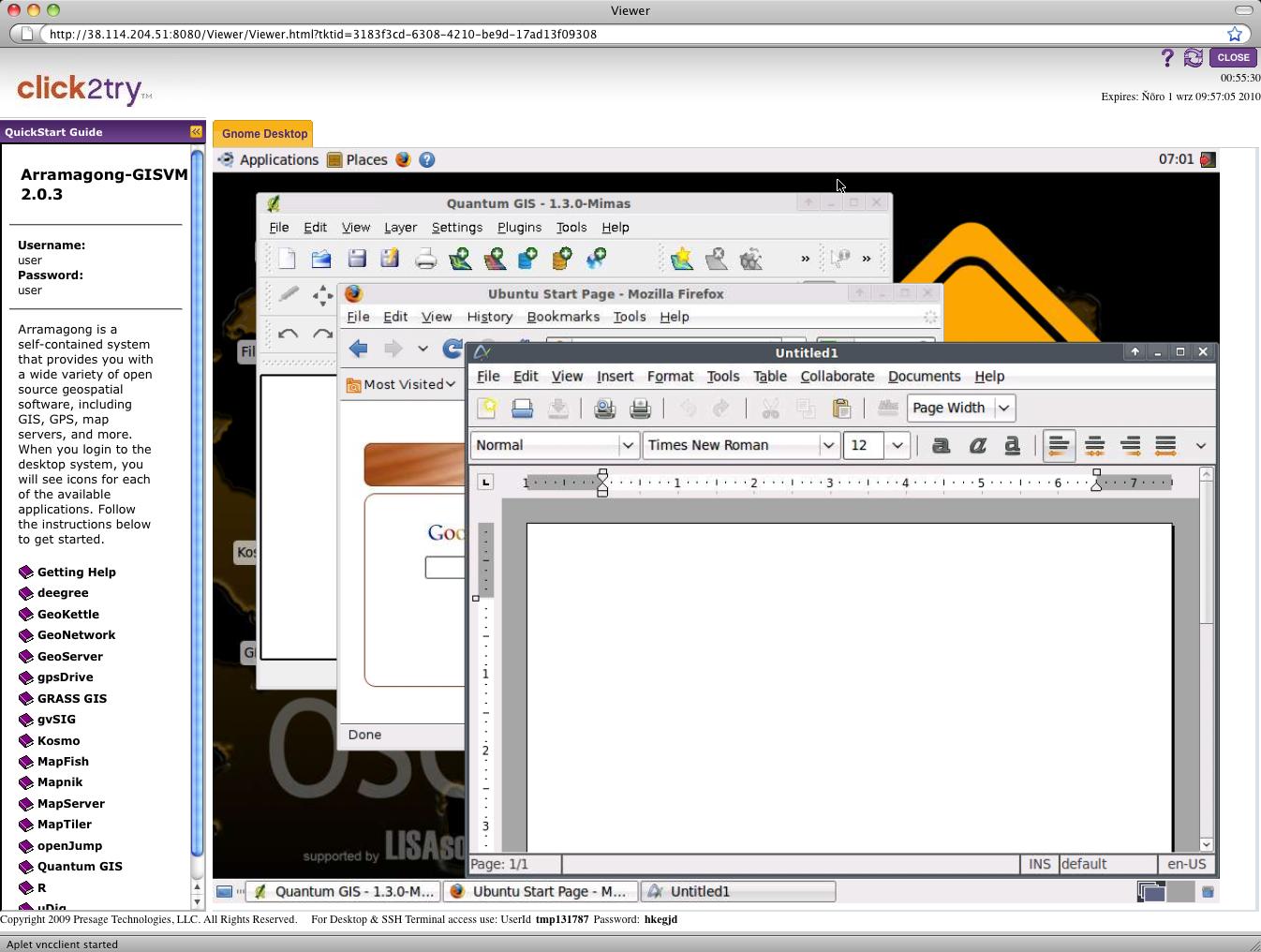The width and height of the screenshot is (1261, 952).
Task: Click Show Desktop icon in bottom panel
Action: coord(224,892)
